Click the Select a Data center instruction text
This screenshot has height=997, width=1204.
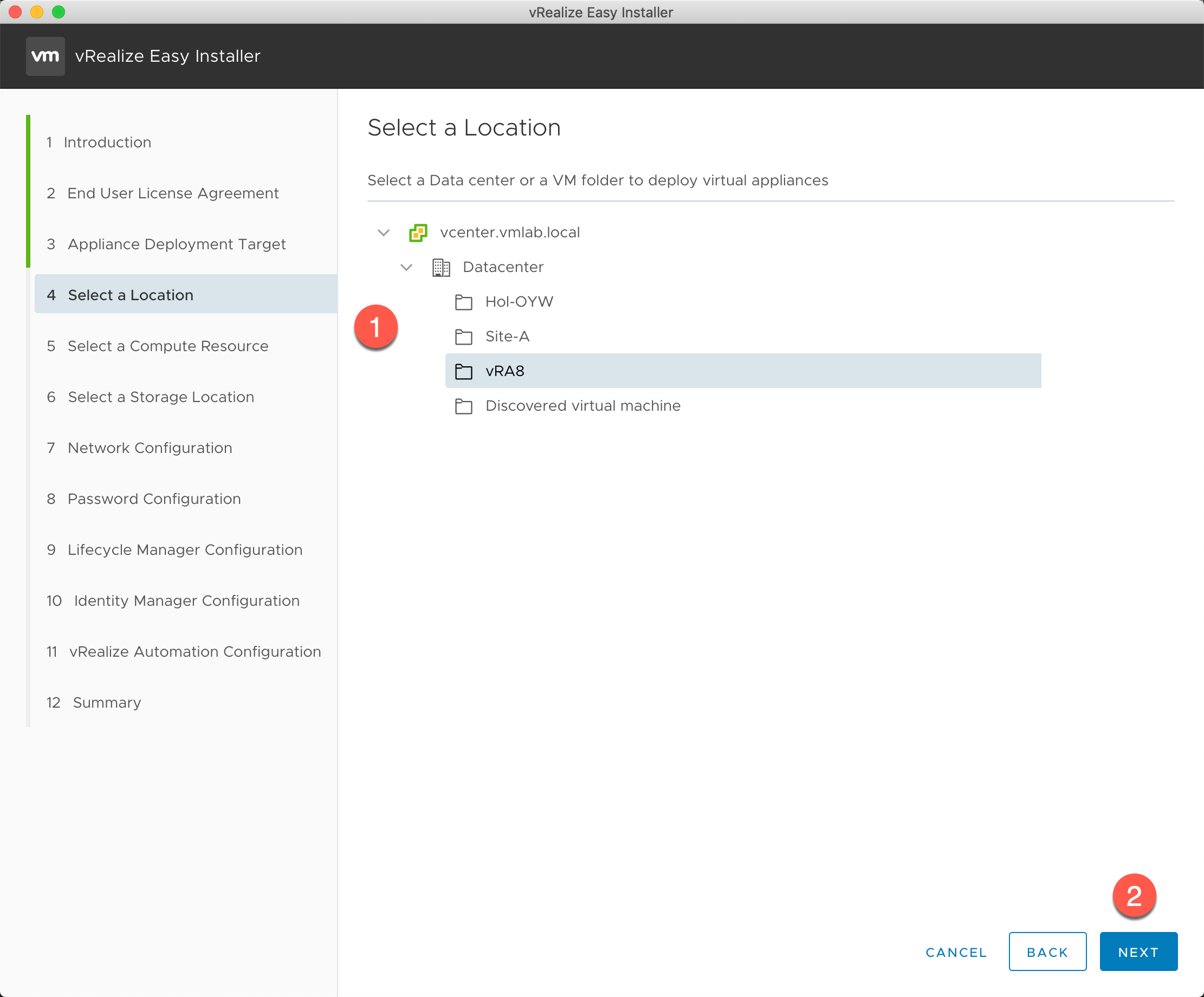tap(598, 180)
